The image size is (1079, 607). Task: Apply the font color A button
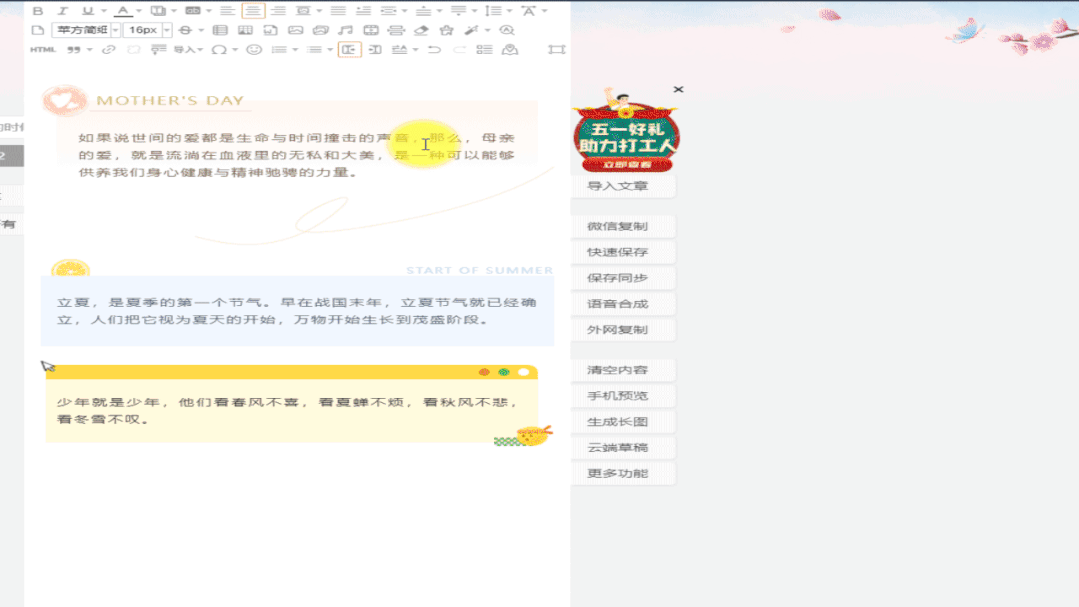pos(123,11)
